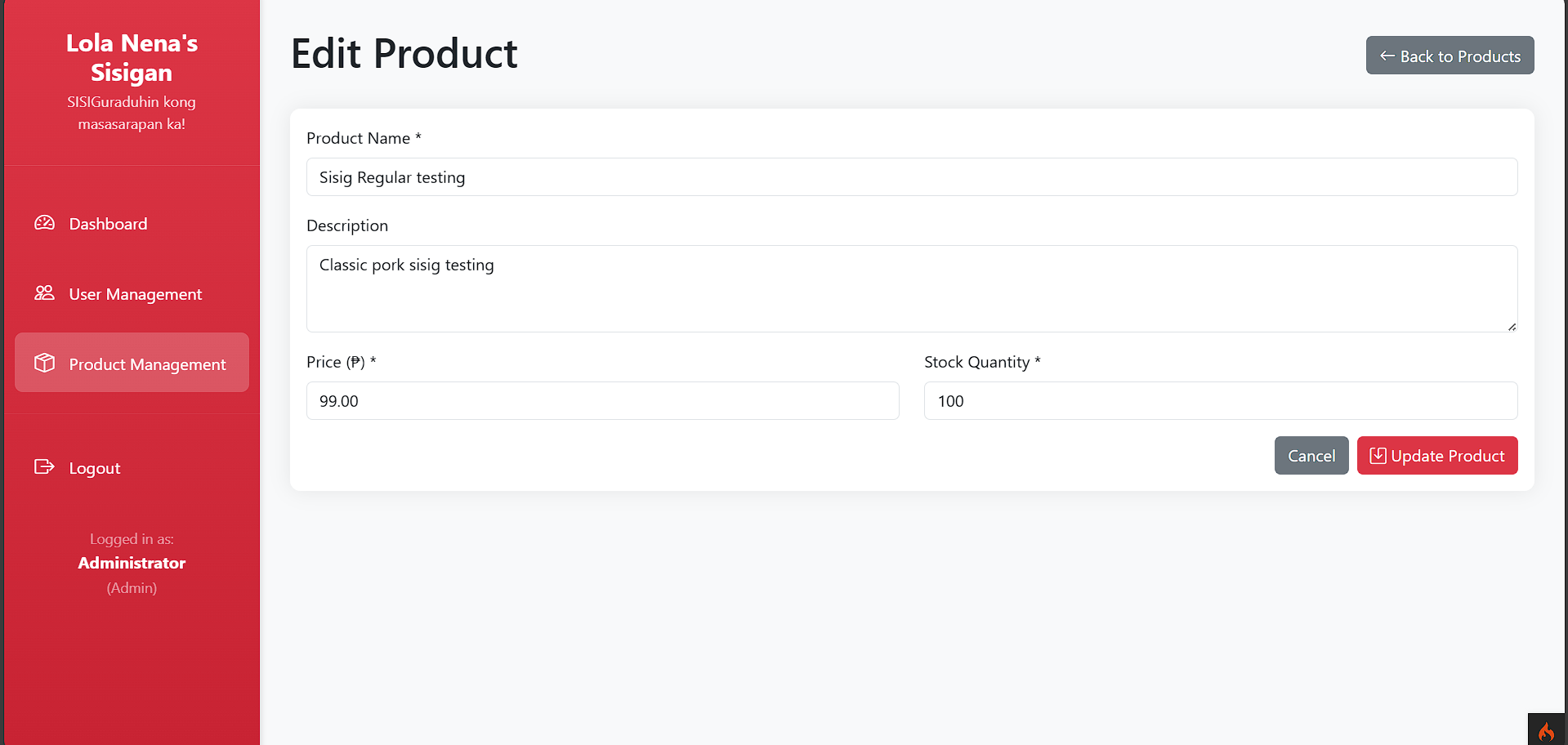Click the Lola Nena's Sisigan header
1568x745 pixels.
(132, 57)
